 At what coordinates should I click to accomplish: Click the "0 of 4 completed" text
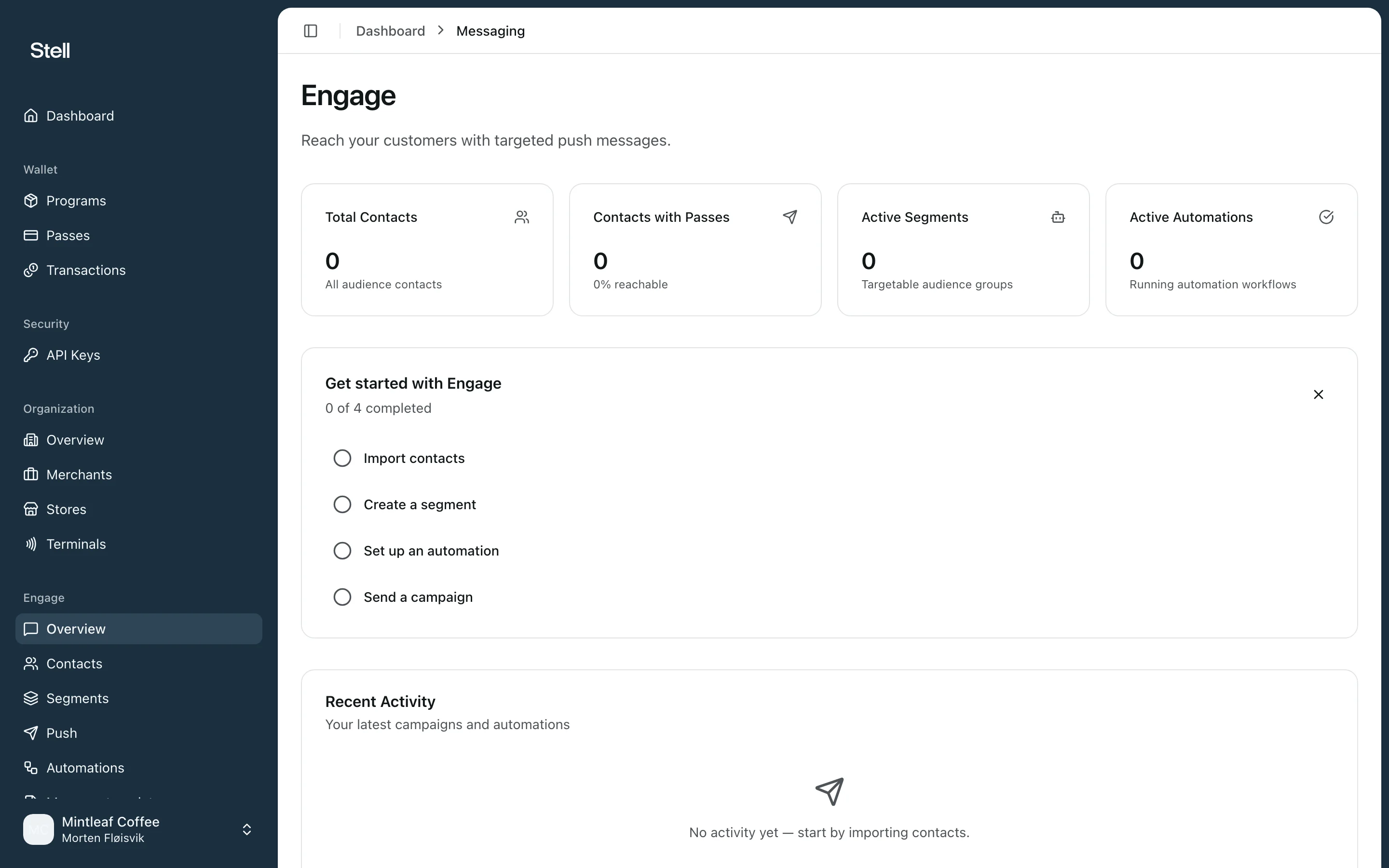[x=378, y=408]
